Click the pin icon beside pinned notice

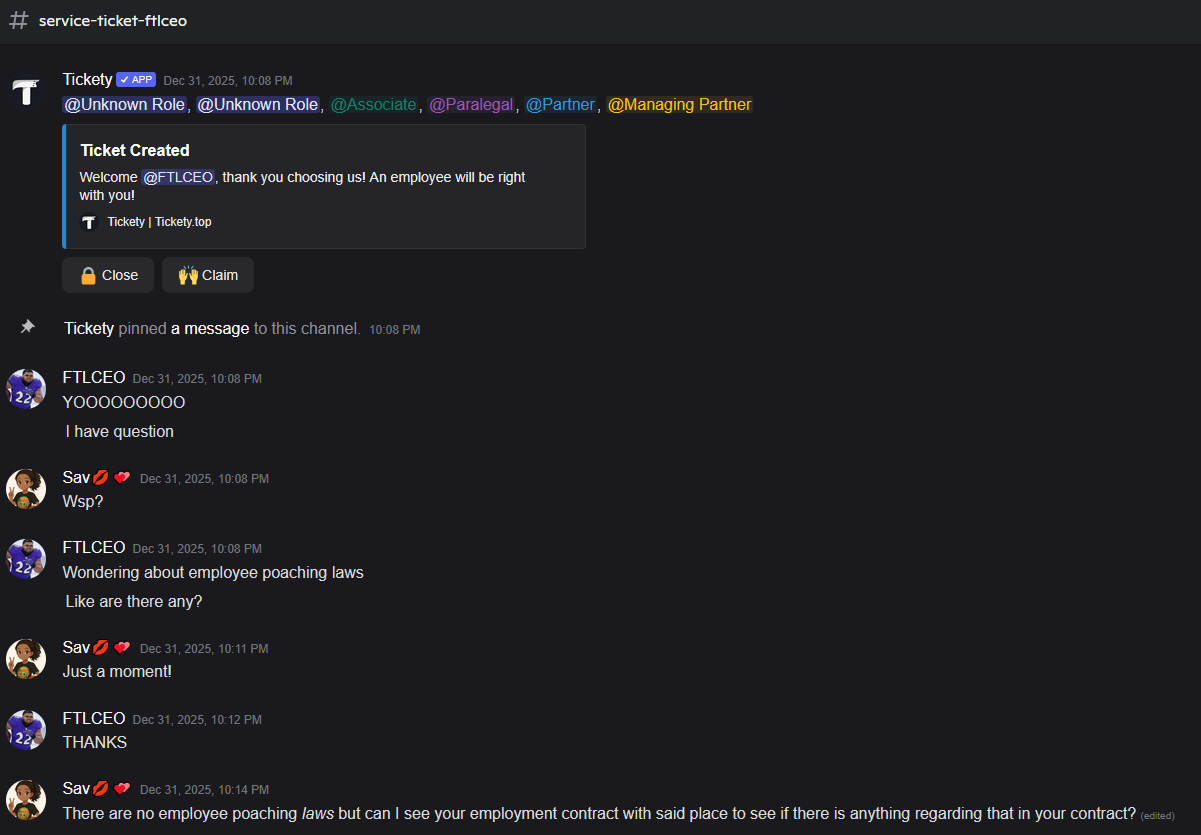[x=28, y=327]
